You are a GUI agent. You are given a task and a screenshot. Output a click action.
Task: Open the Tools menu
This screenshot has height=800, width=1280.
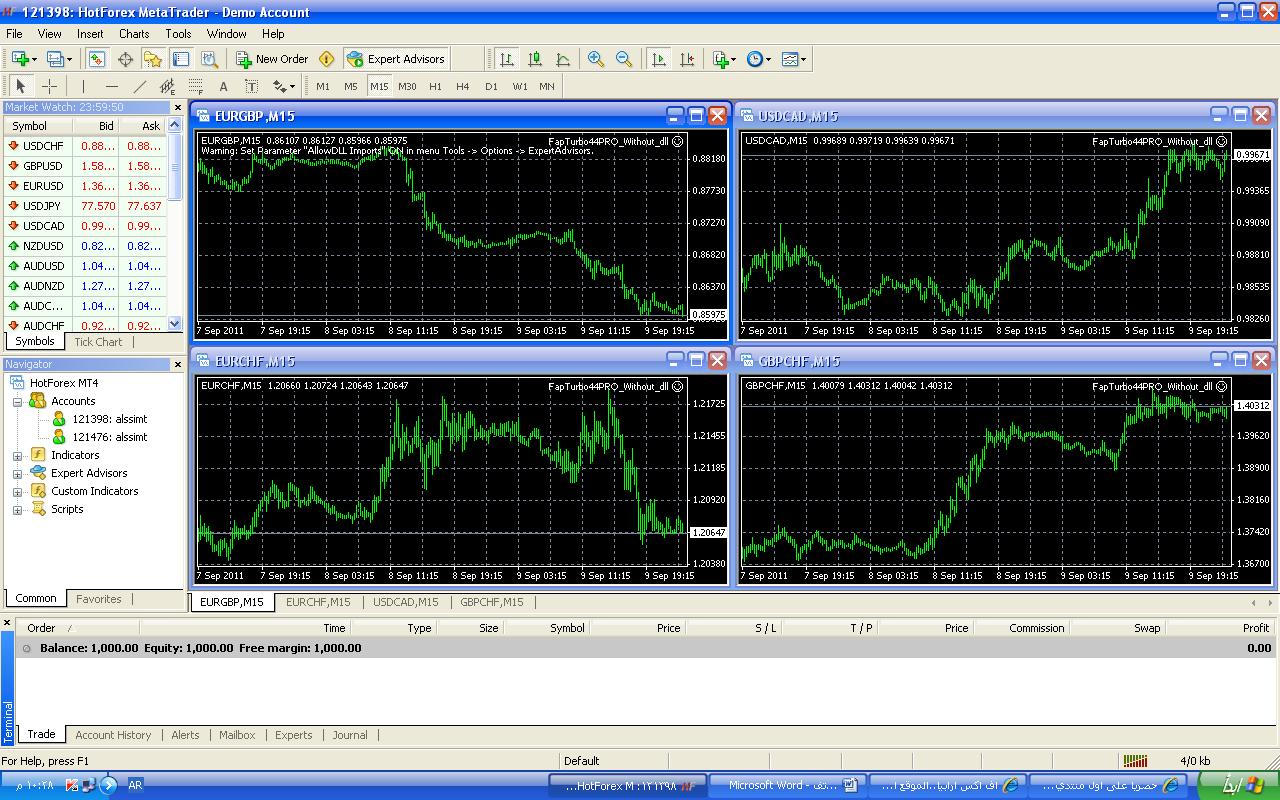(x=178, y=33)
